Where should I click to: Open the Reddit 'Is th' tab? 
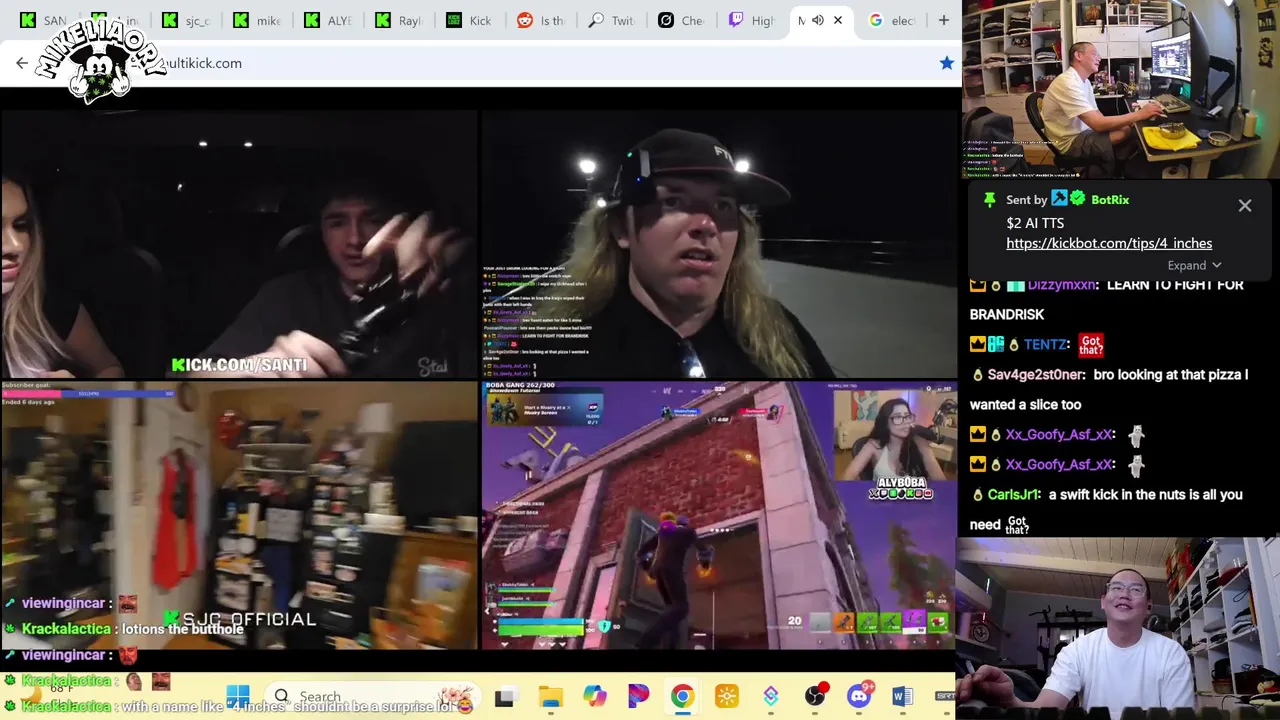(540, 20)
